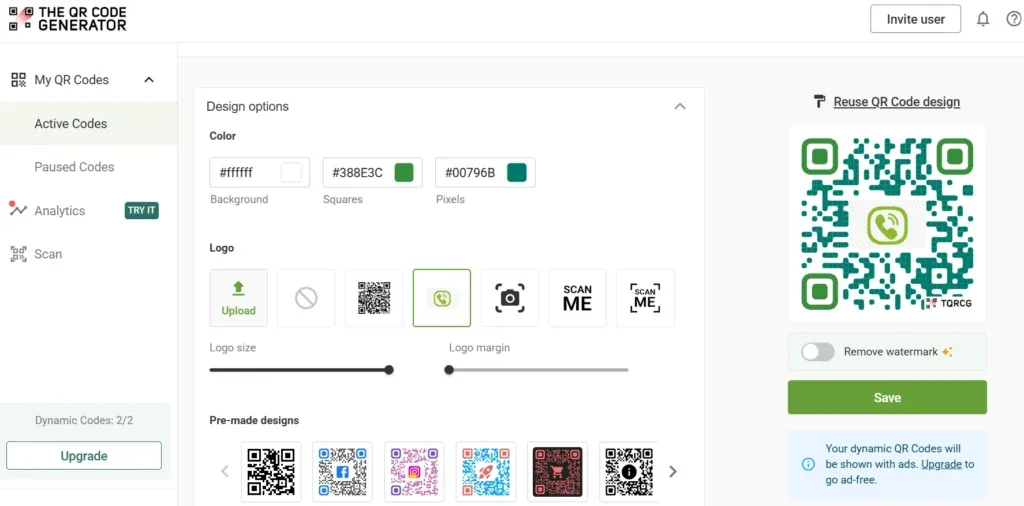Show next pre-made designs
This screenshot has width=1024, height=506.
[673, 471]
